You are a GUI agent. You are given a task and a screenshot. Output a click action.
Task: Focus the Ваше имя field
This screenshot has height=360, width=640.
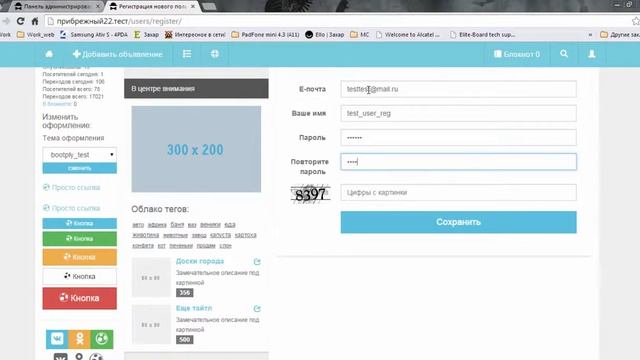click(x=458, y=113)
